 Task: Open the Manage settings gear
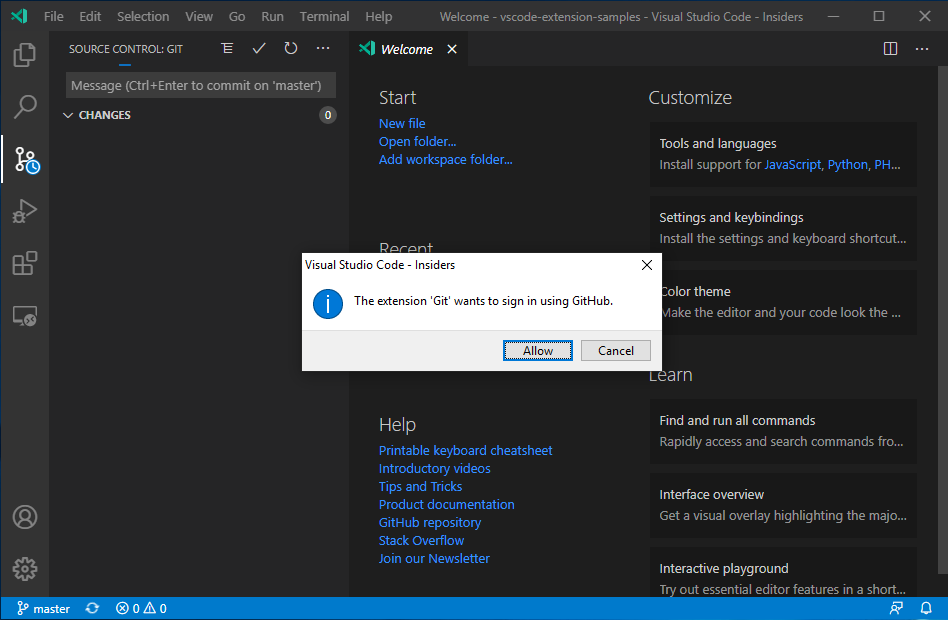coord(24,569)
